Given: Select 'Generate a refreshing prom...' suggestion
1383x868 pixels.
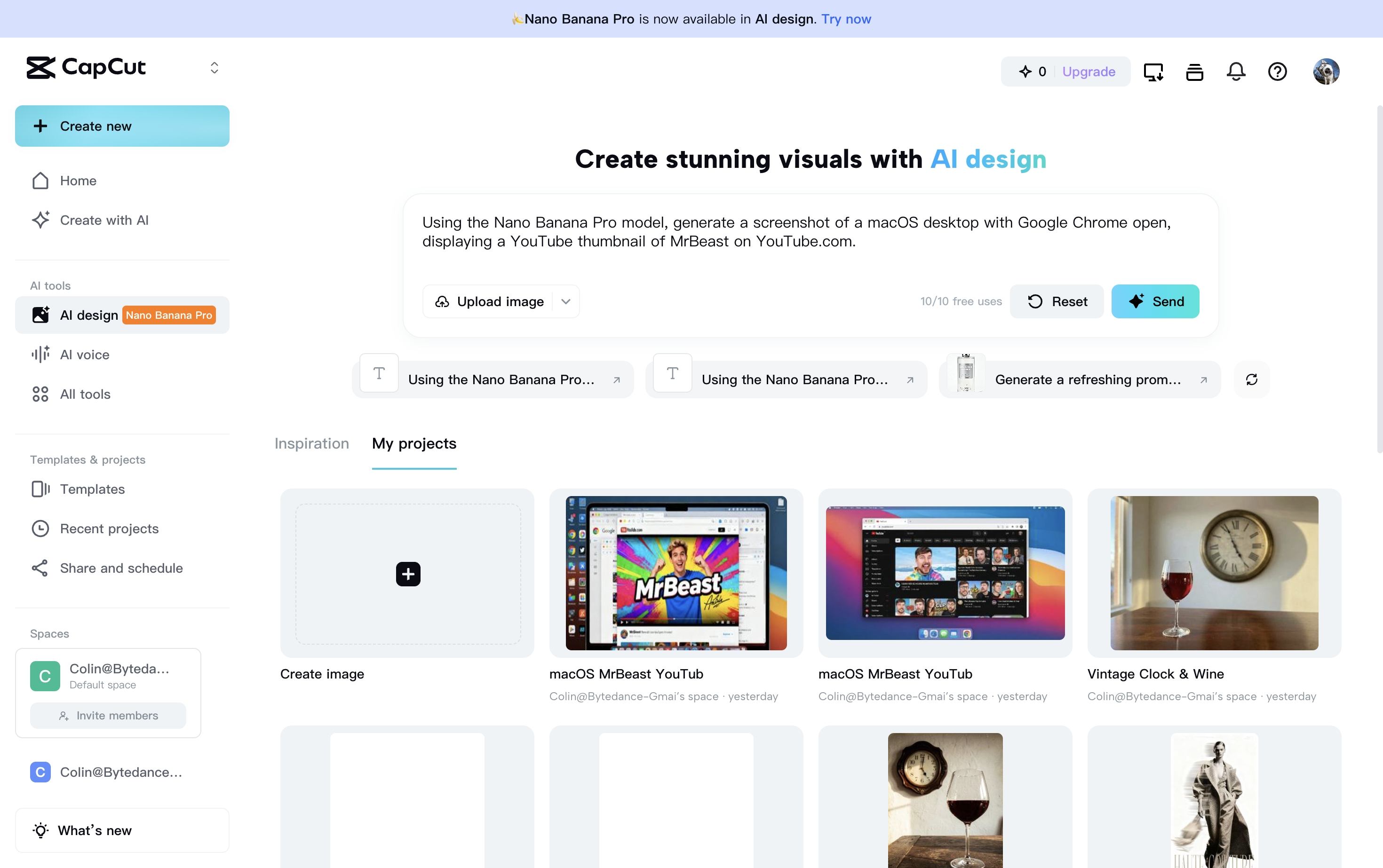Looking at the screenshot, I should (x=1080, y=379).
